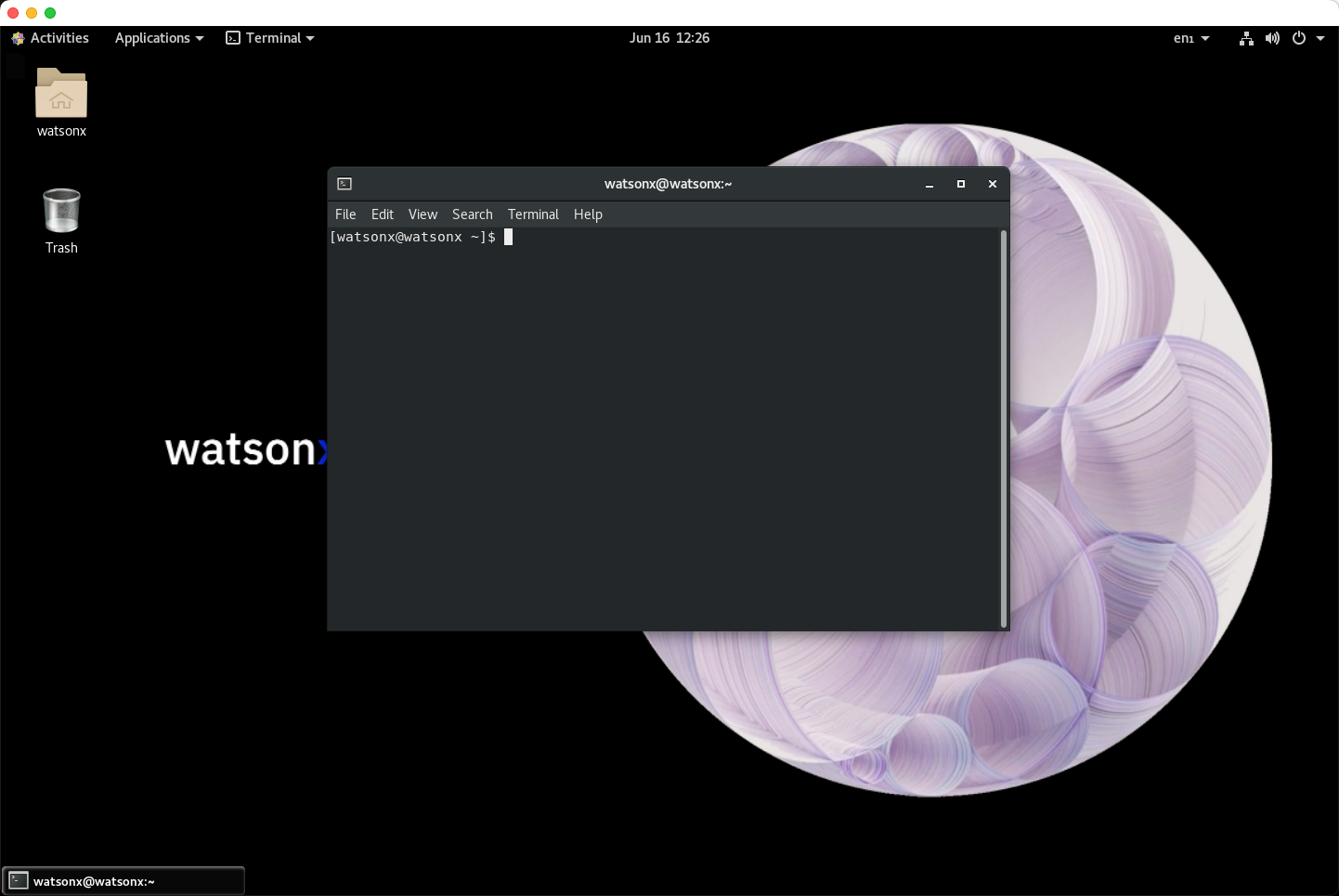The height and width of the screenshot is (896, 1339).
Task: Click the network status icon
Action: (x=1246, y=38)
